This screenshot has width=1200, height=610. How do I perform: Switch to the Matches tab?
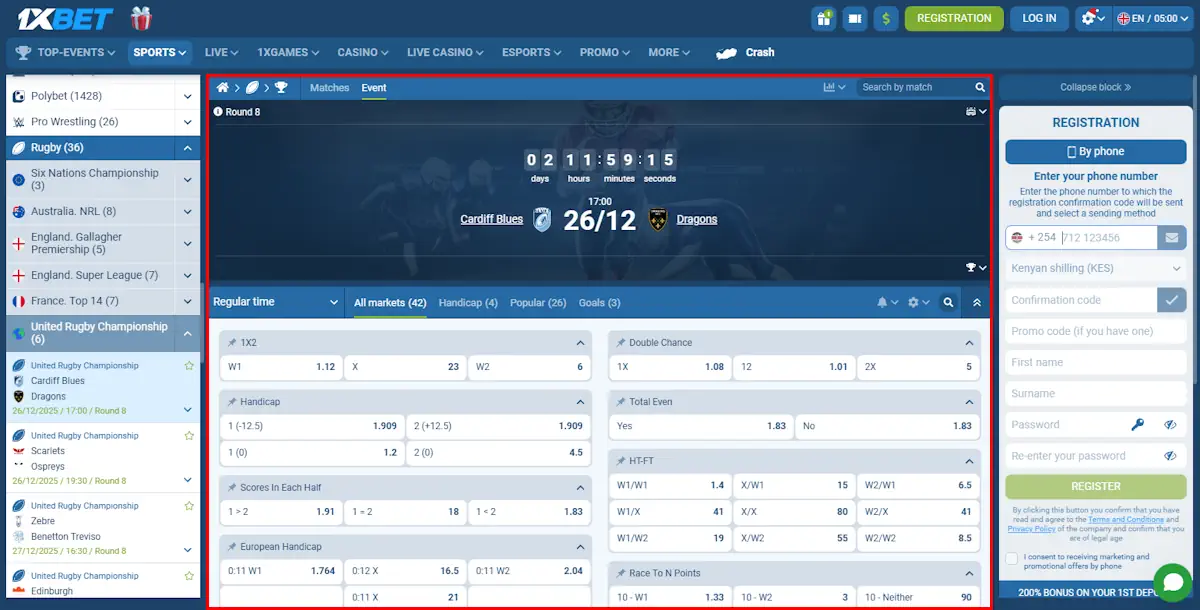[x=329, y=87]
